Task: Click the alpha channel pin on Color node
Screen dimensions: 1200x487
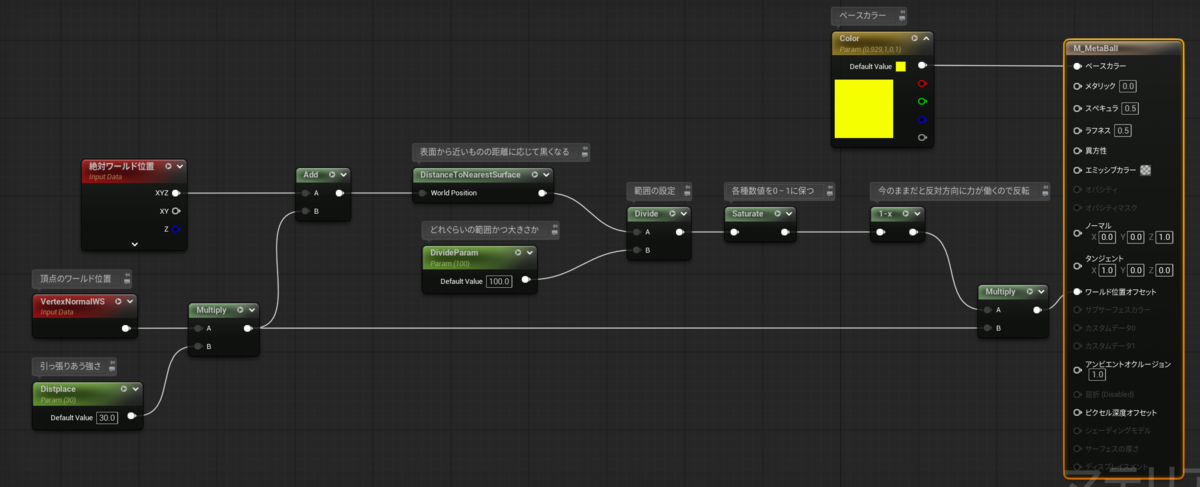Action: (922, 137)
